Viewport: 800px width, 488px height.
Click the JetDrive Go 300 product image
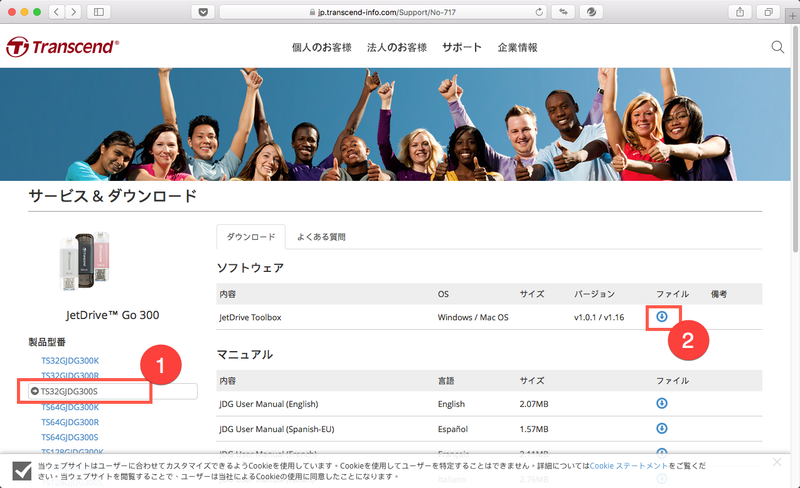coord(85,261)
